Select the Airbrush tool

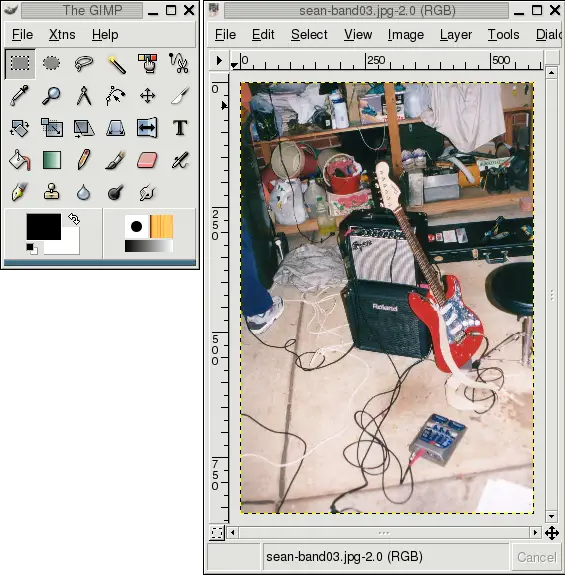(179, 160)
